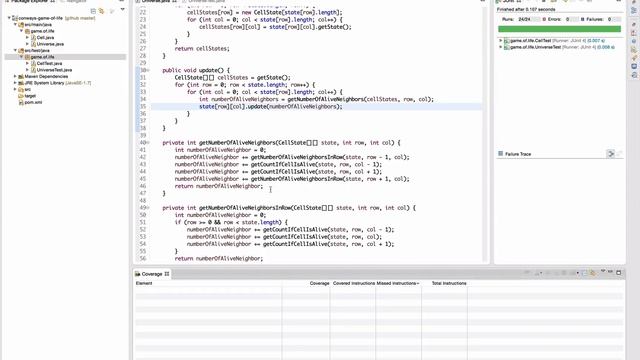
Task: Click conways-game-of-life project icon
Action: pos(15,18)
